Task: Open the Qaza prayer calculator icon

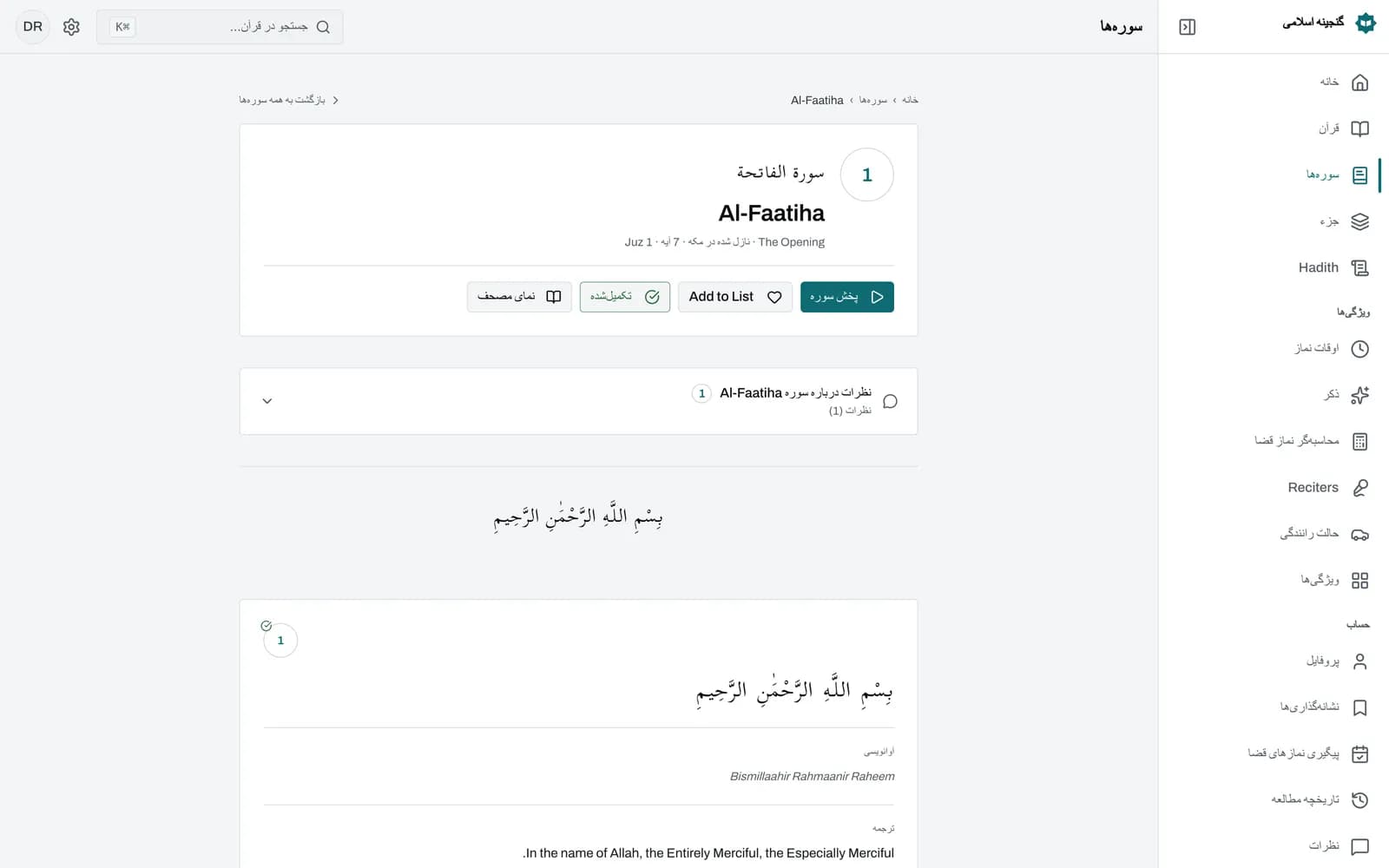Action: (1359, 442)
